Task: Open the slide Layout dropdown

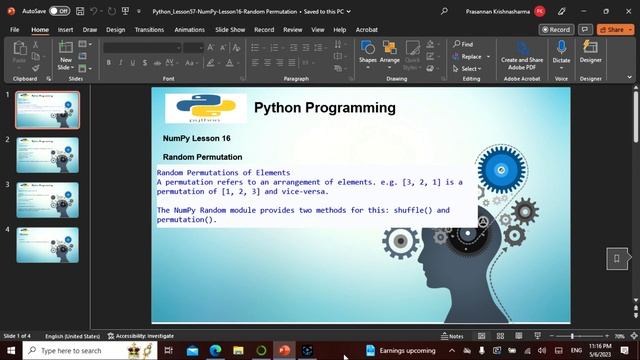Action: click(84, 44)
